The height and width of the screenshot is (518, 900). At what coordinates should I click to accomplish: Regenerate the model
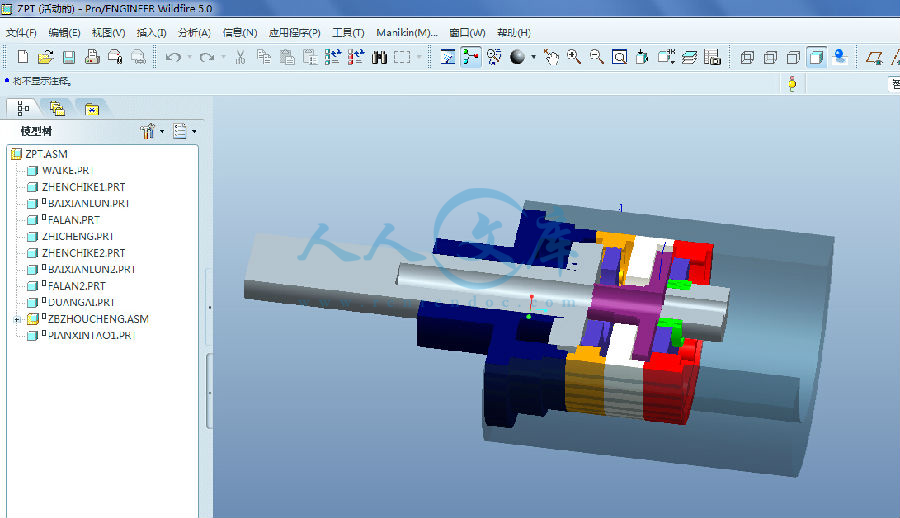pyautogui.click(x=333, y=57)
